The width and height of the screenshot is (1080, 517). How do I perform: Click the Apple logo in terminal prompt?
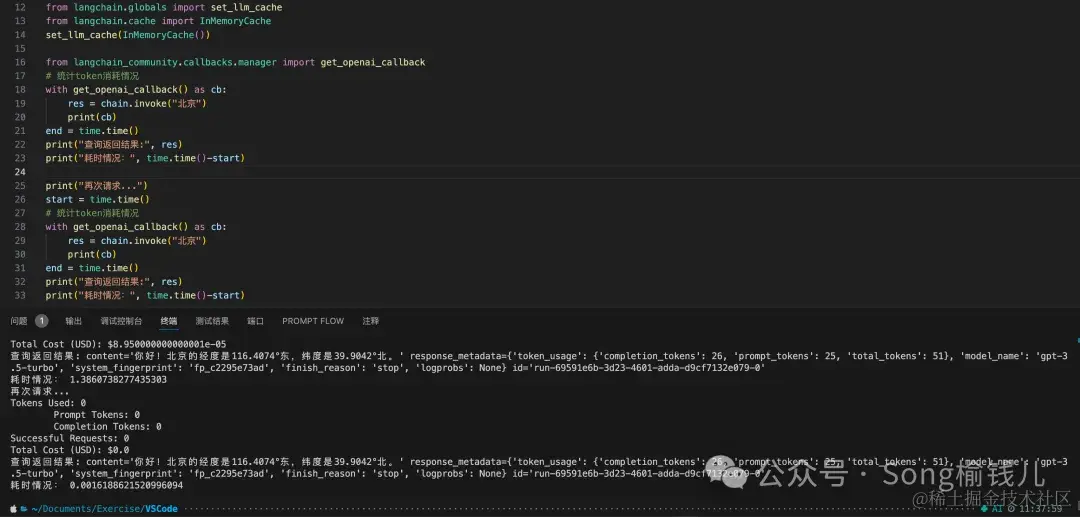pos(13,509)
